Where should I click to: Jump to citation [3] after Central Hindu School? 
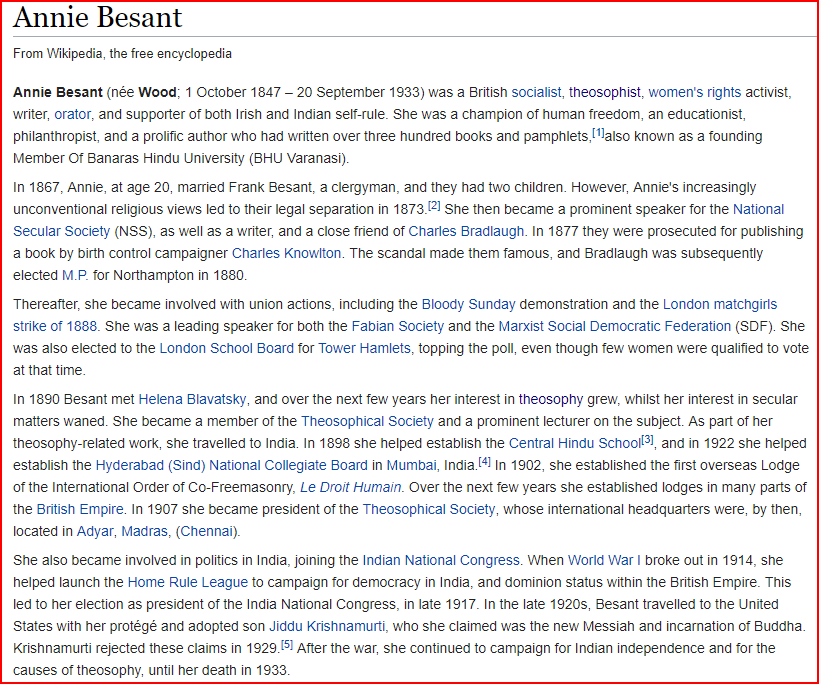tap(647, 440)
